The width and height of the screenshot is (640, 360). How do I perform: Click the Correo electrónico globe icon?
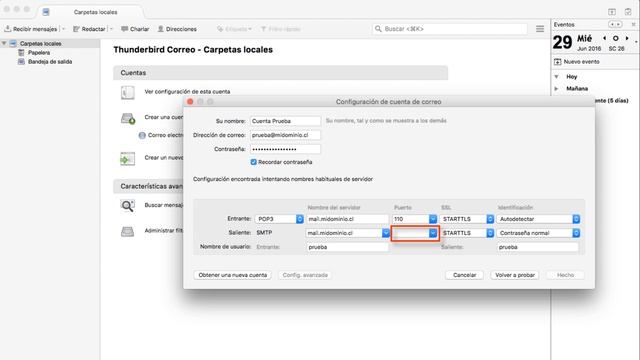tap(142, 135)
